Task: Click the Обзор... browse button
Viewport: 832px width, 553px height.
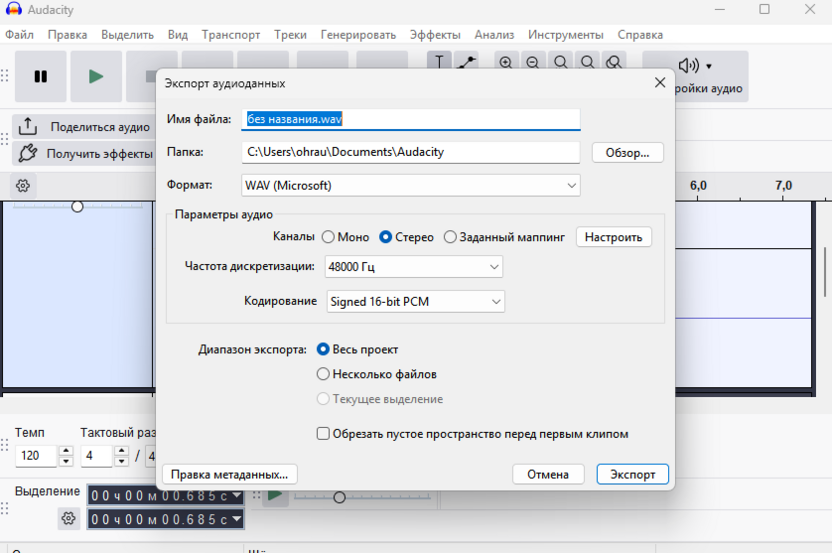Action: 628,153
